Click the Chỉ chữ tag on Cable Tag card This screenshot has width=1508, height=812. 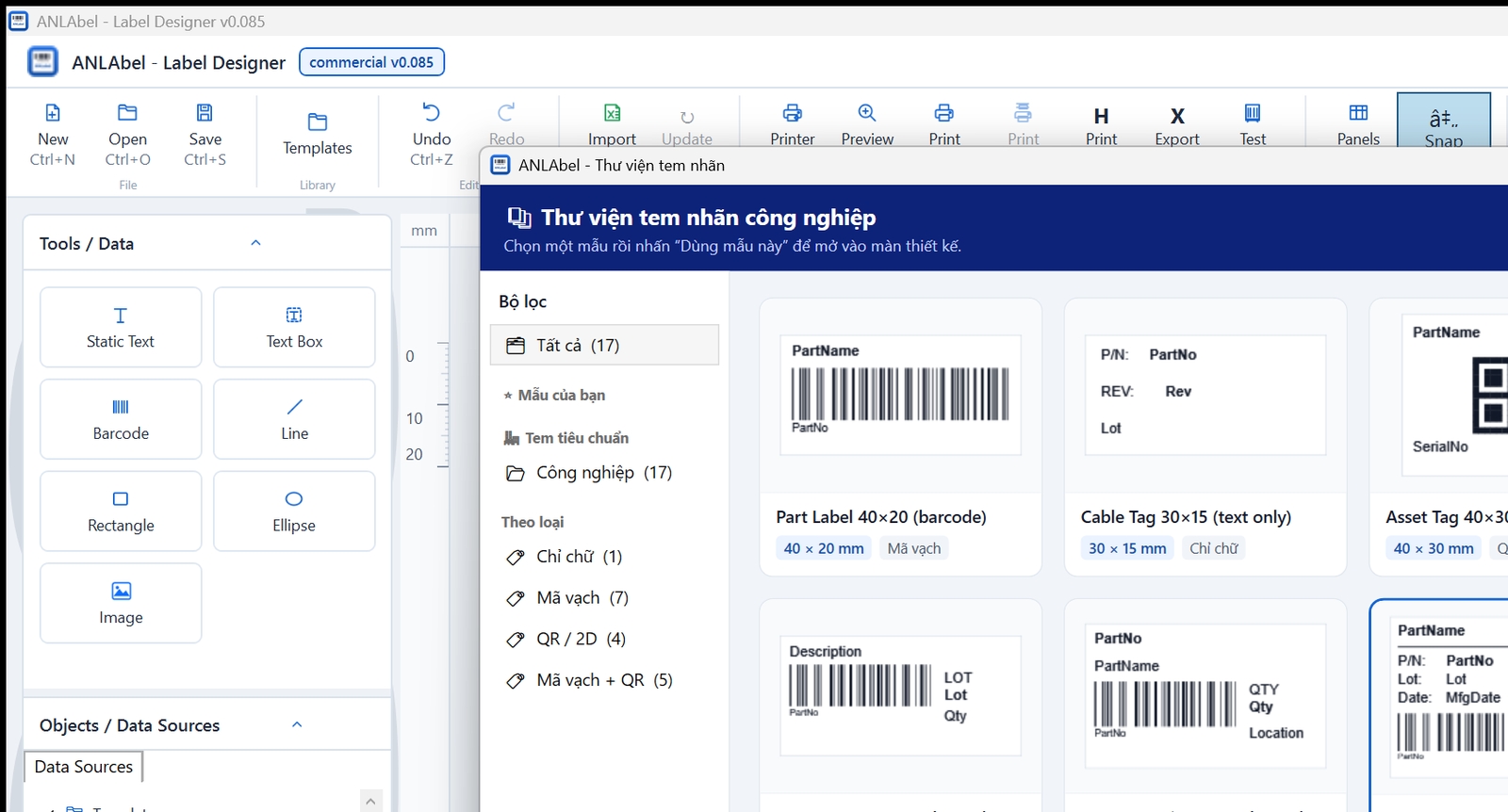click(x=1214, y=548)
